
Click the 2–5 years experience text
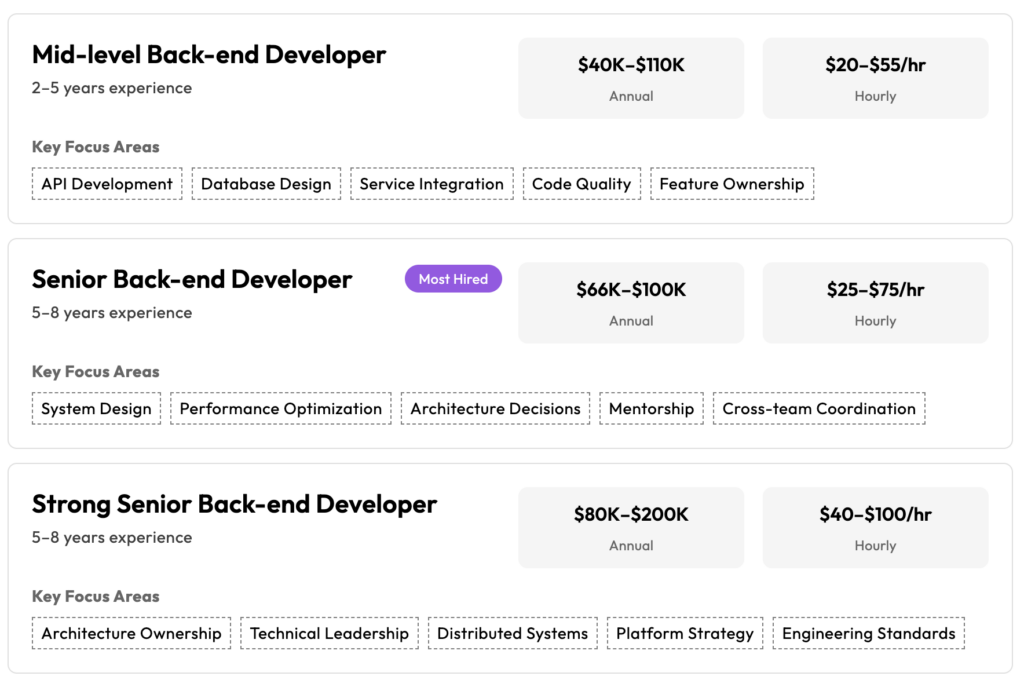pos(112,88)
